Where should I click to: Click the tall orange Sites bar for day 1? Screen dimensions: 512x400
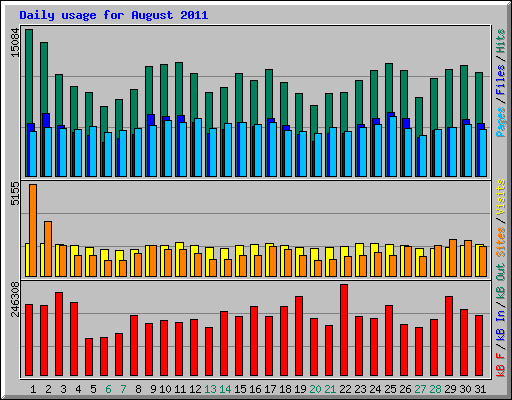pos(33,230)
